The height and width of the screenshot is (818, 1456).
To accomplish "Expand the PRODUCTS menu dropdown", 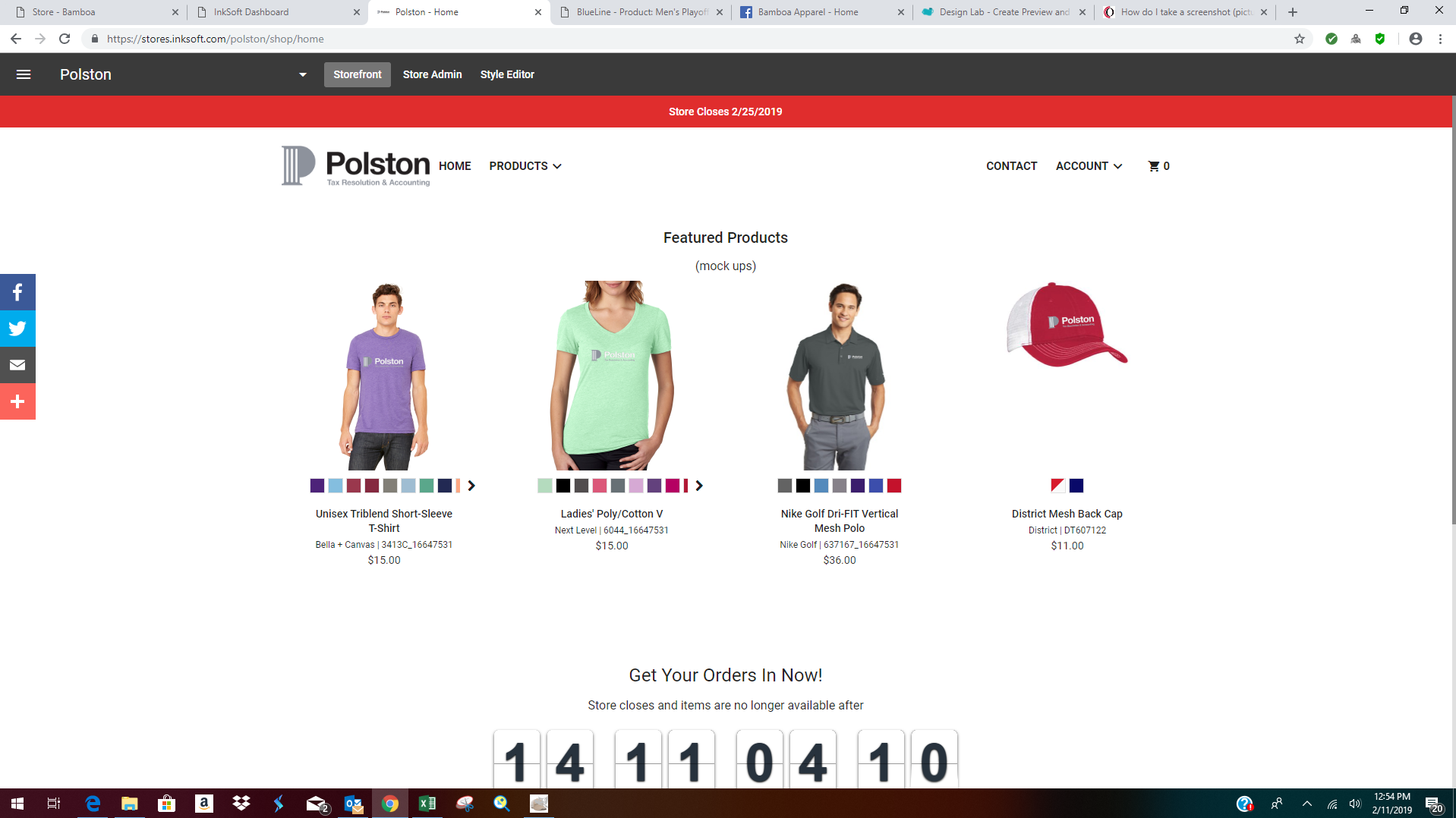I will (x=525, y=166).
